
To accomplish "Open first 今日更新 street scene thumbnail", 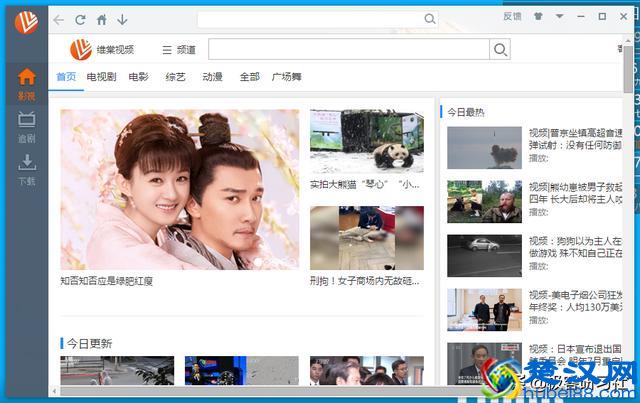I will coord(117,370).
